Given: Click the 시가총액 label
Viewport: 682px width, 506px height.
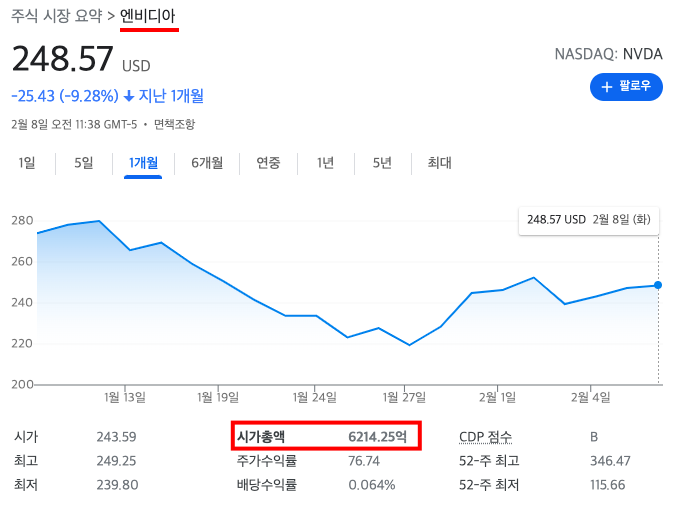Looking at the screenshot, I should [x=261, y=436].
